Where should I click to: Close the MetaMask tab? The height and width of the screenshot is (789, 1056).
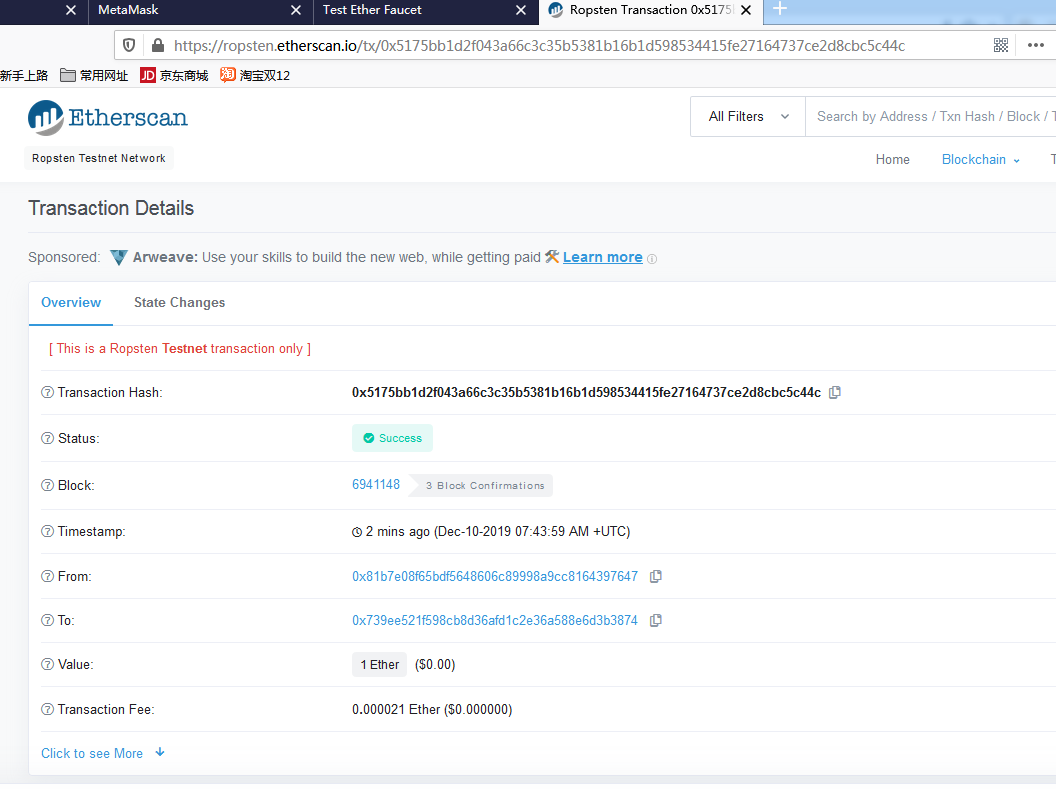point(296,10)
